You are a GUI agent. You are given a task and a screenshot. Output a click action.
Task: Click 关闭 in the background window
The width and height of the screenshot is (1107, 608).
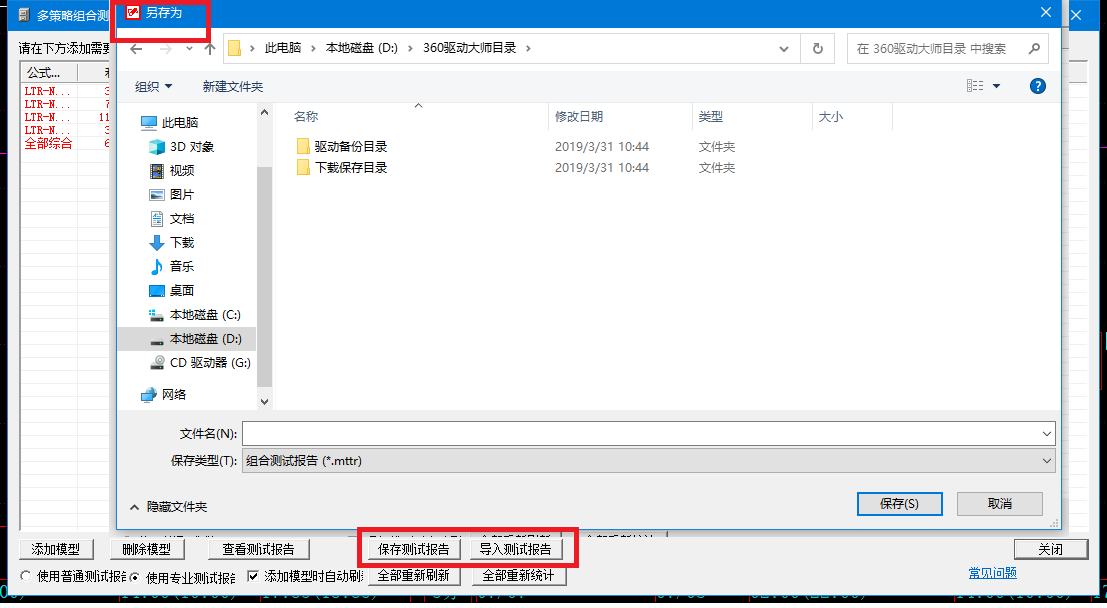tap(1051, 549)
